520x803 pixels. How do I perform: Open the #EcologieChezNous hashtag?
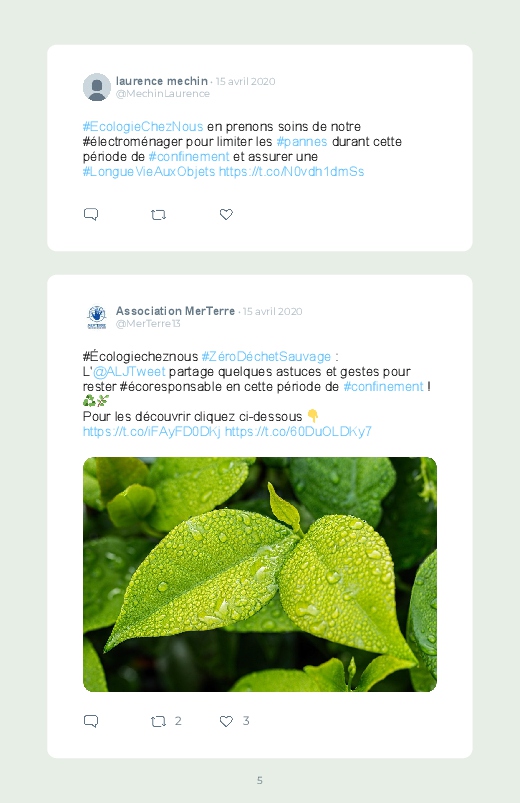(x=143, y=126)
